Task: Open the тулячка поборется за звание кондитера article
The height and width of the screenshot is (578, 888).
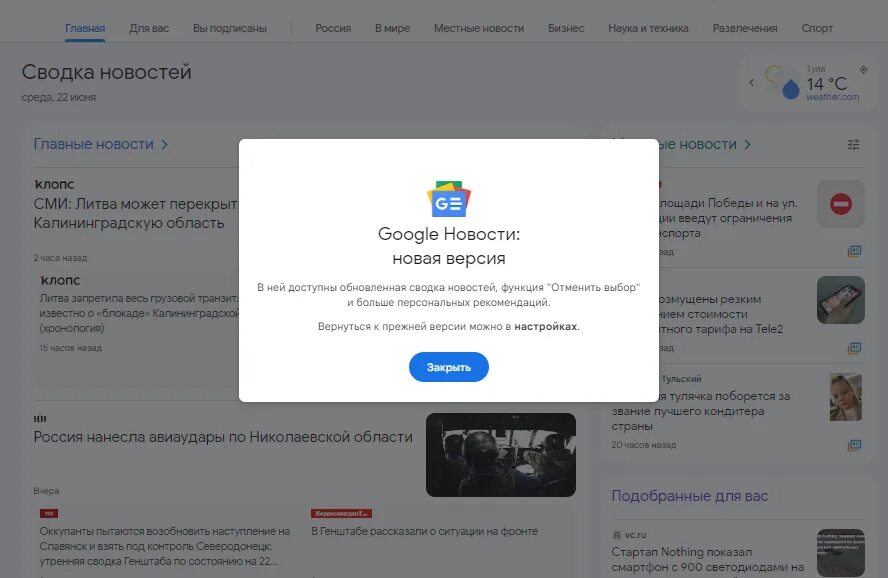Action: (x=701, y=411)
